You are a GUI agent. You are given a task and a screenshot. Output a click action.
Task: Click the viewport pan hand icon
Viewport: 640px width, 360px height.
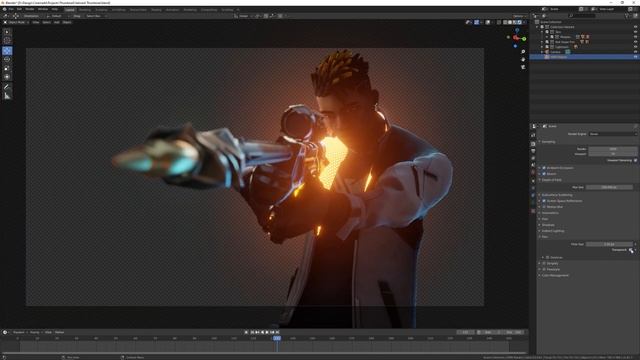(523, 60)
